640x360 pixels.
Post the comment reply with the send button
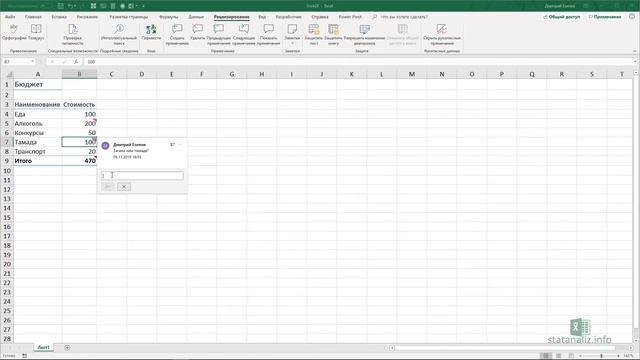pos(108,187)
